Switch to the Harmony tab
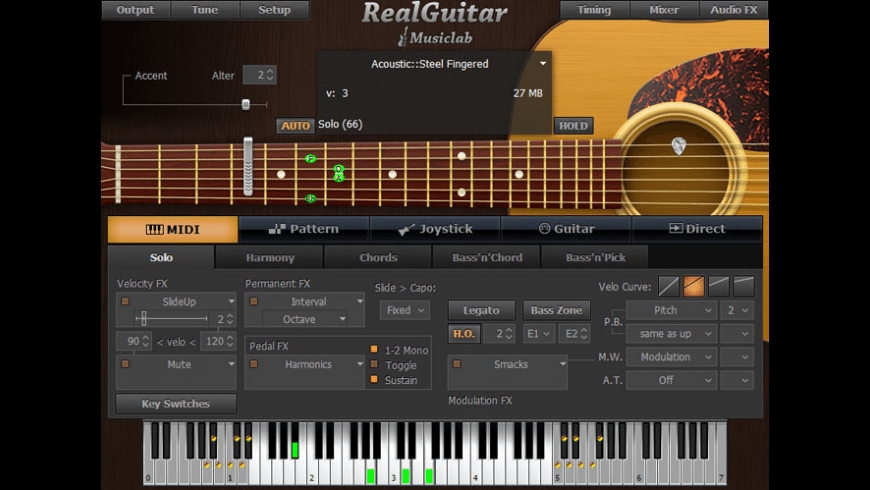Screen dimensions: 870x490 click(x=270, y=258)
